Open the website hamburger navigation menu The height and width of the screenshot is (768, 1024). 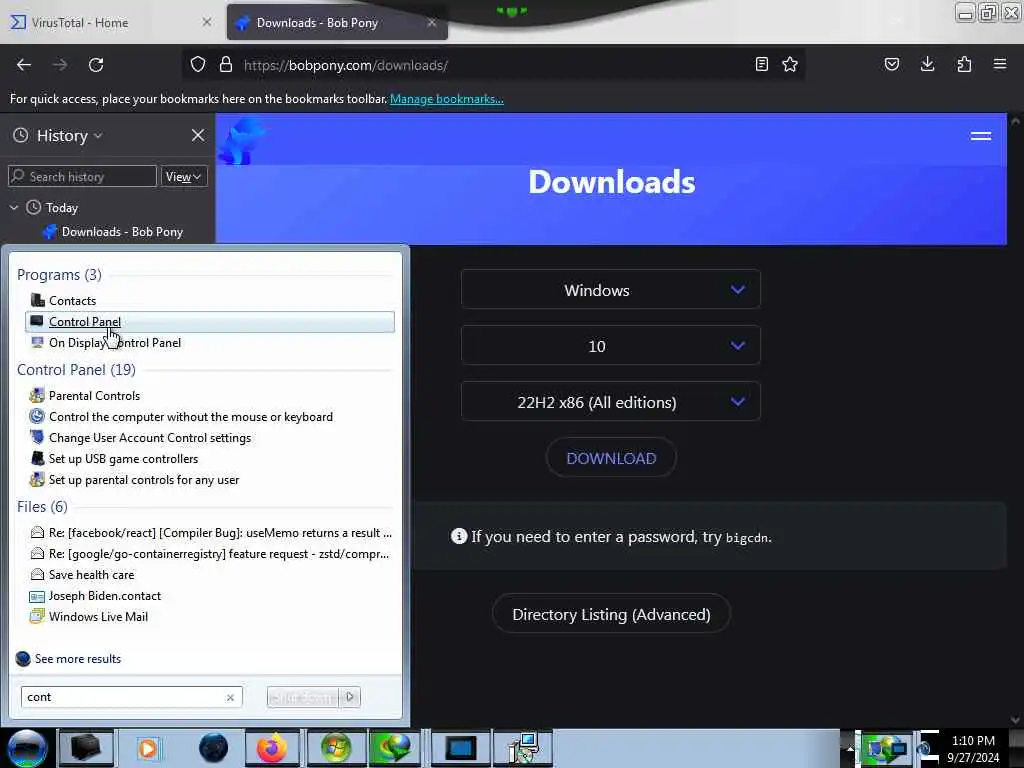[981, 136]
